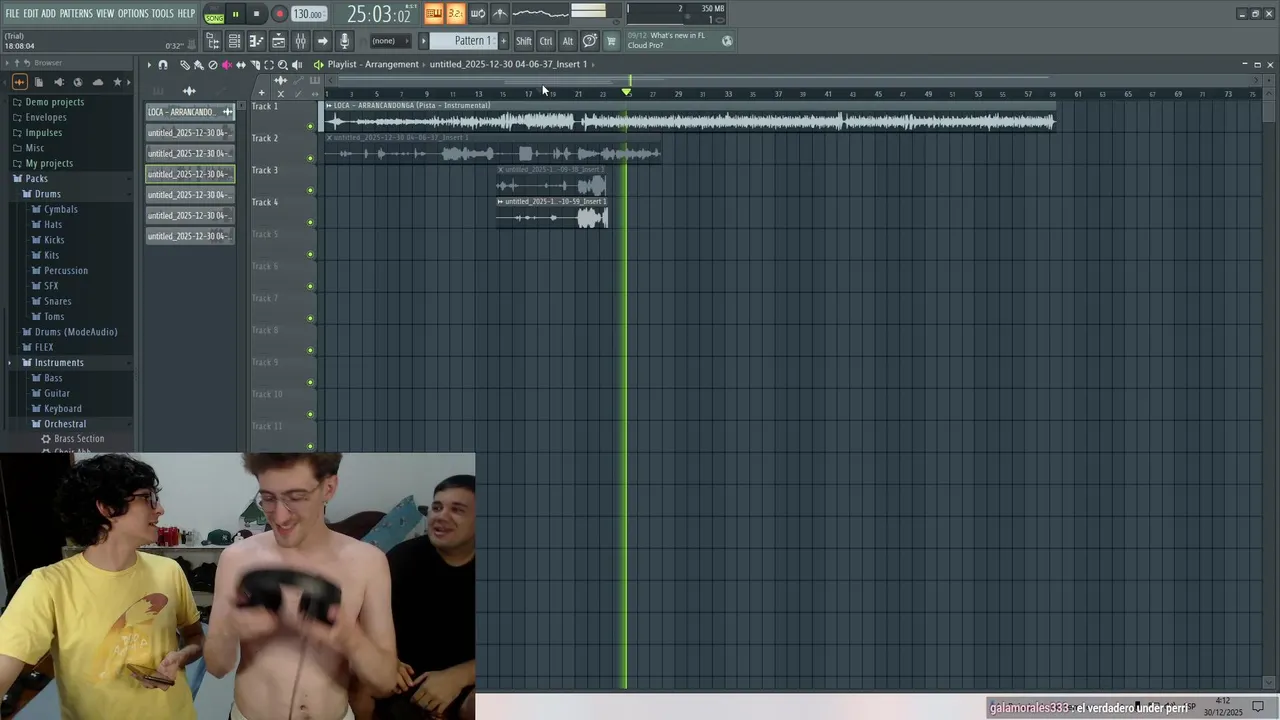
Task: Toggle the Shift typing key button
Action: [523, 41]
